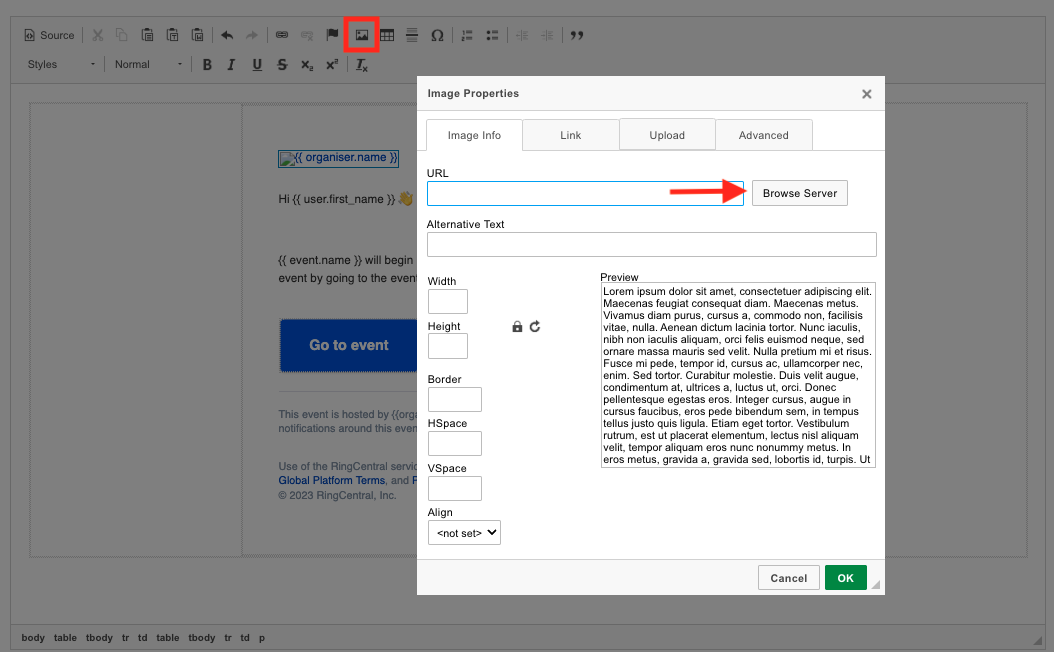The width and height of the screenshot is (1054, 652).
Task: Switch to the Upload tab
Action: pos(667,135)
